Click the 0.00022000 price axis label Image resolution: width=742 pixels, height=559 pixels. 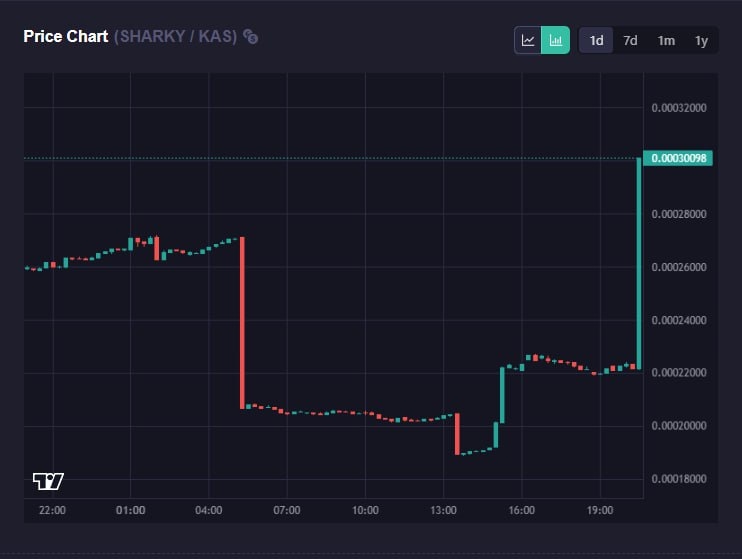tap(679, 373)
